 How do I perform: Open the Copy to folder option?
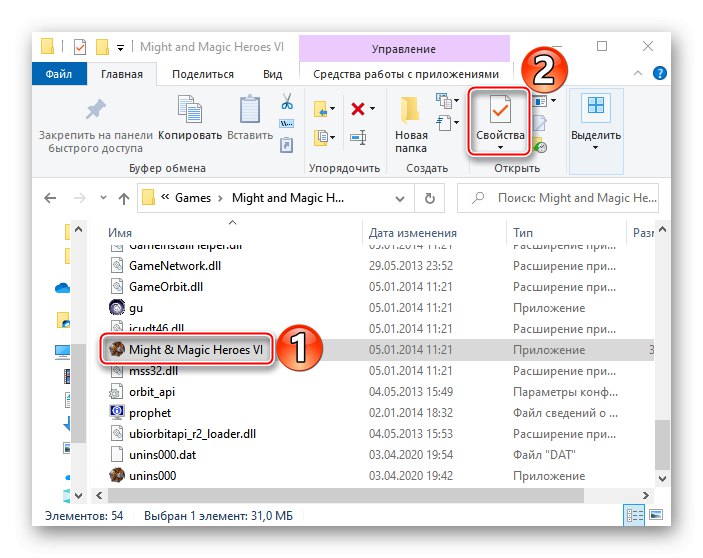(x=321, y=137)
